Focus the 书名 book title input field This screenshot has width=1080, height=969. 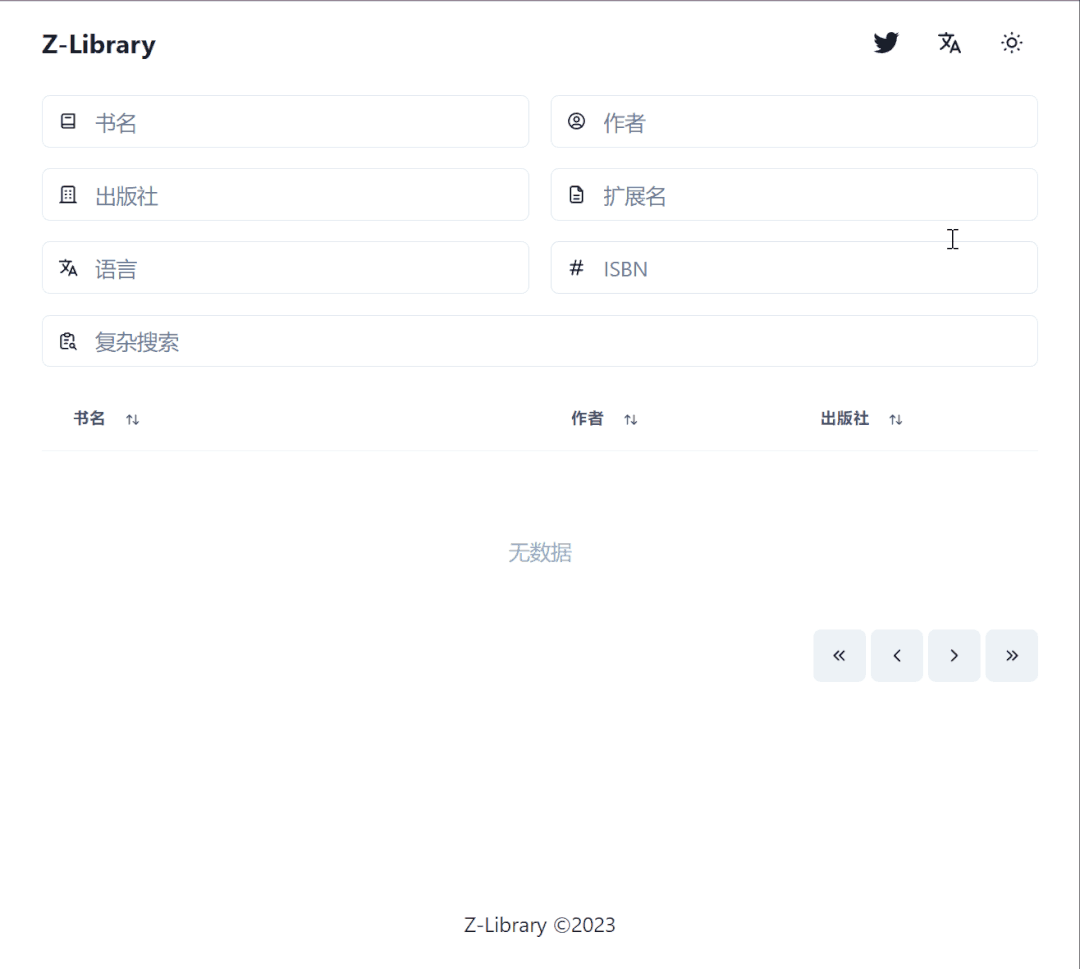285,122
